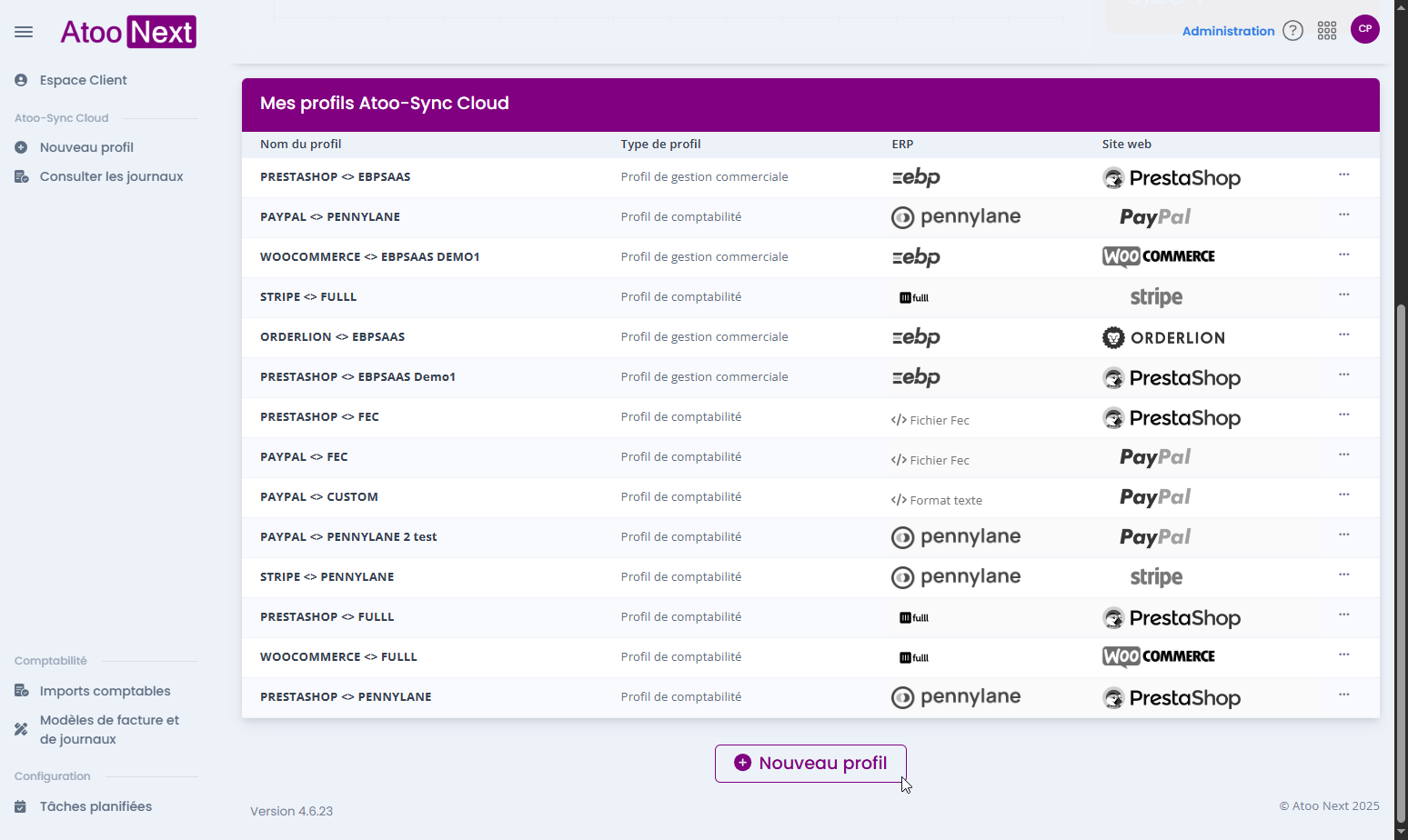Click the plus icon beside Nouveau profil in sidebar

click(21, 147)
